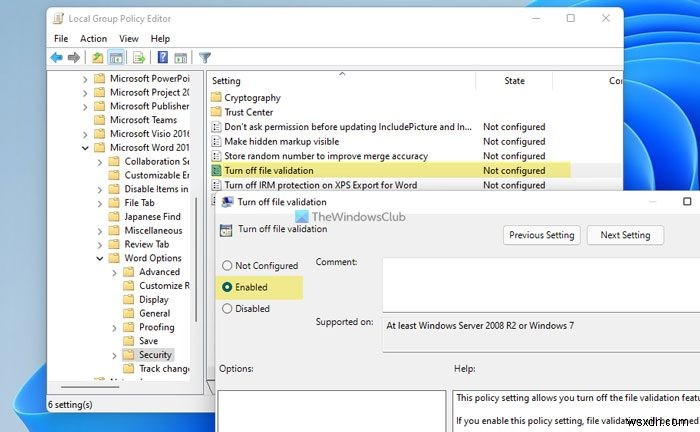Go up one level folder icon
This screenshot has height=432, width=700.
[97, 58]
